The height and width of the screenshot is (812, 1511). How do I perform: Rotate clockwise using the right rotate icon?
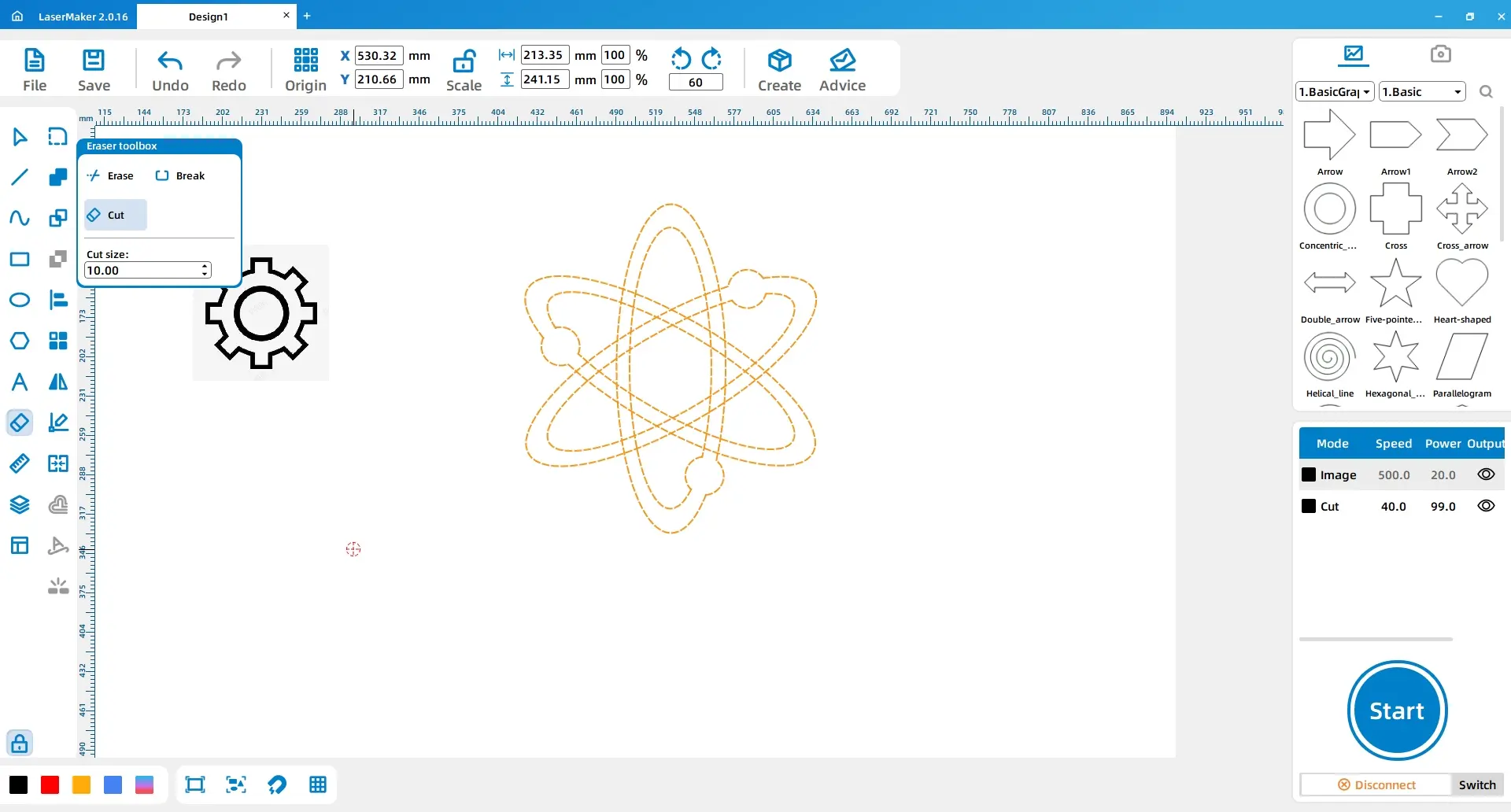(711, 59)
